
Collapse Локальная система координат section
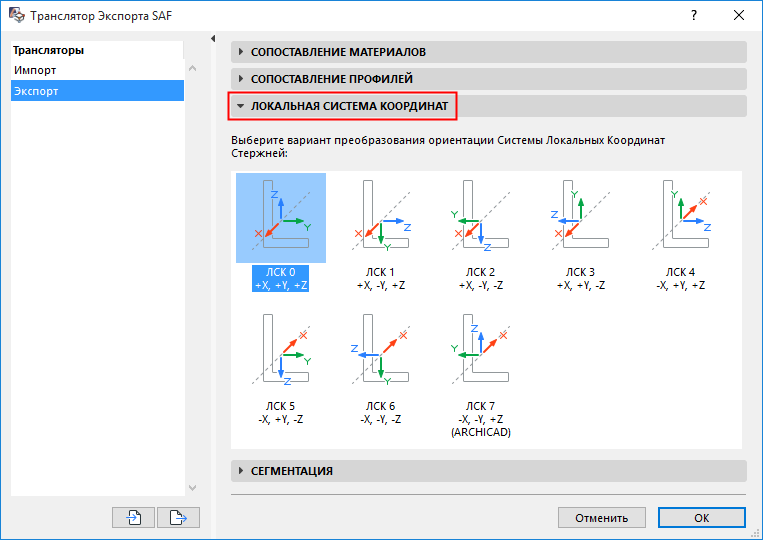coord(489,106)
